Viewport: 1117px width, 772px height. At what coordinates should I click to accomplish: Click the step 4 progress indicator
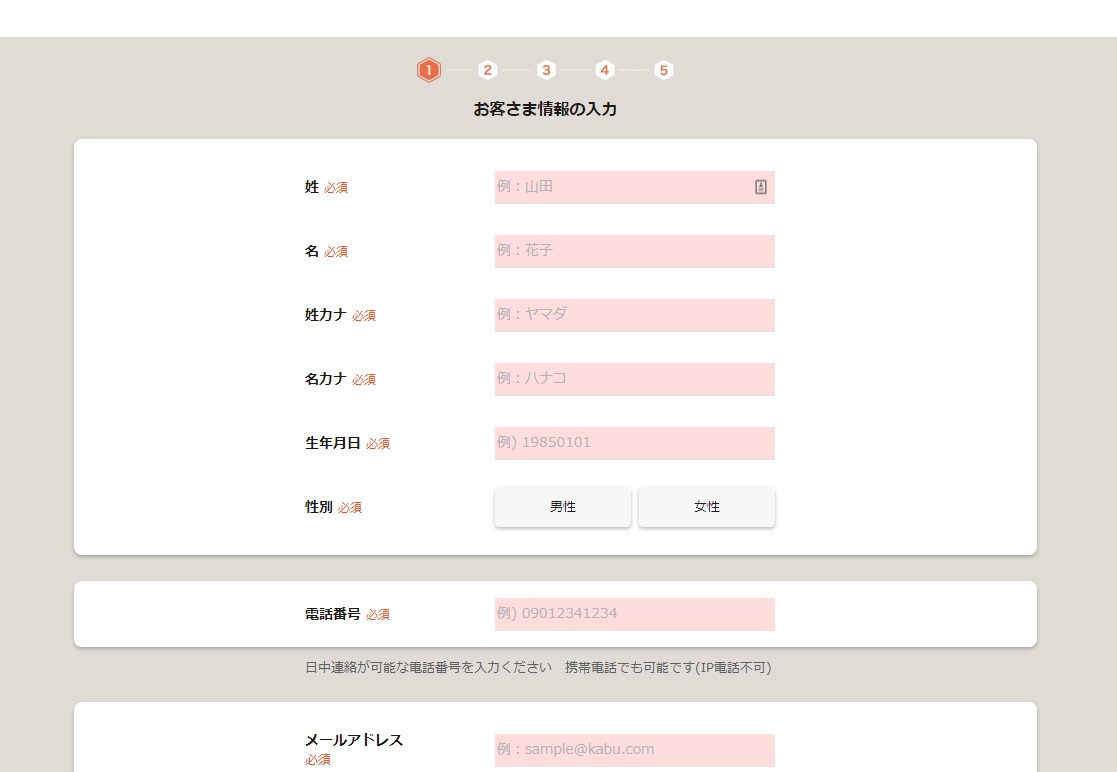[x=605, y=70]
